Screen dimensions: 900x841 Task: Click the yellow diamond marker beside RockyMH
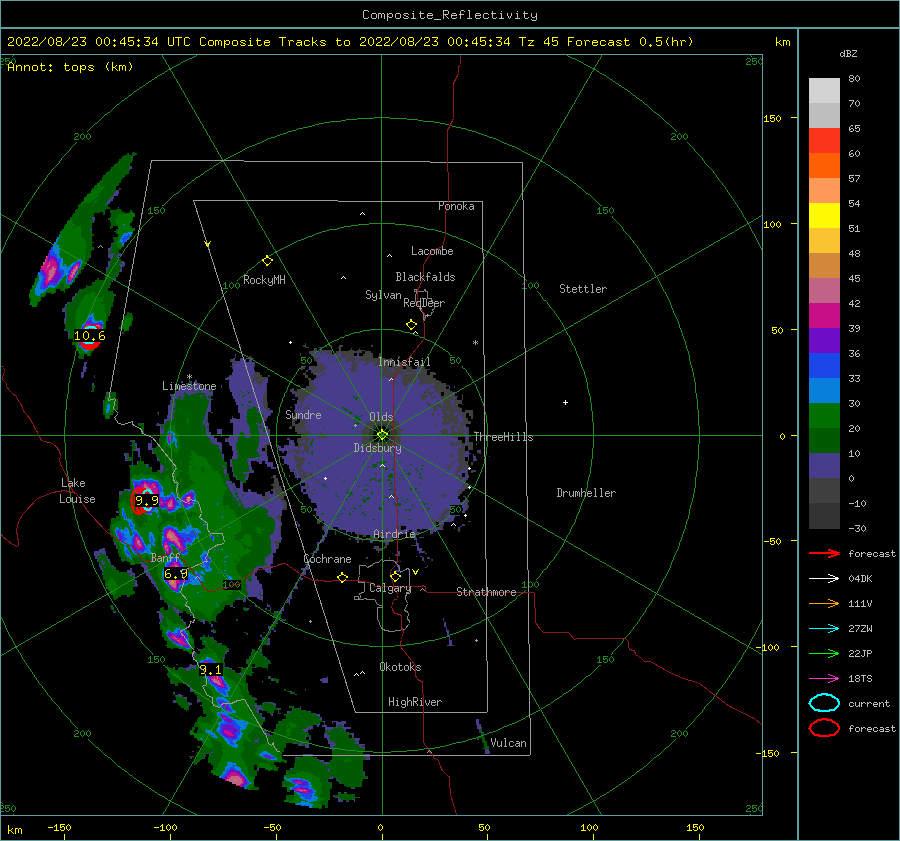(x=267, y=261)
